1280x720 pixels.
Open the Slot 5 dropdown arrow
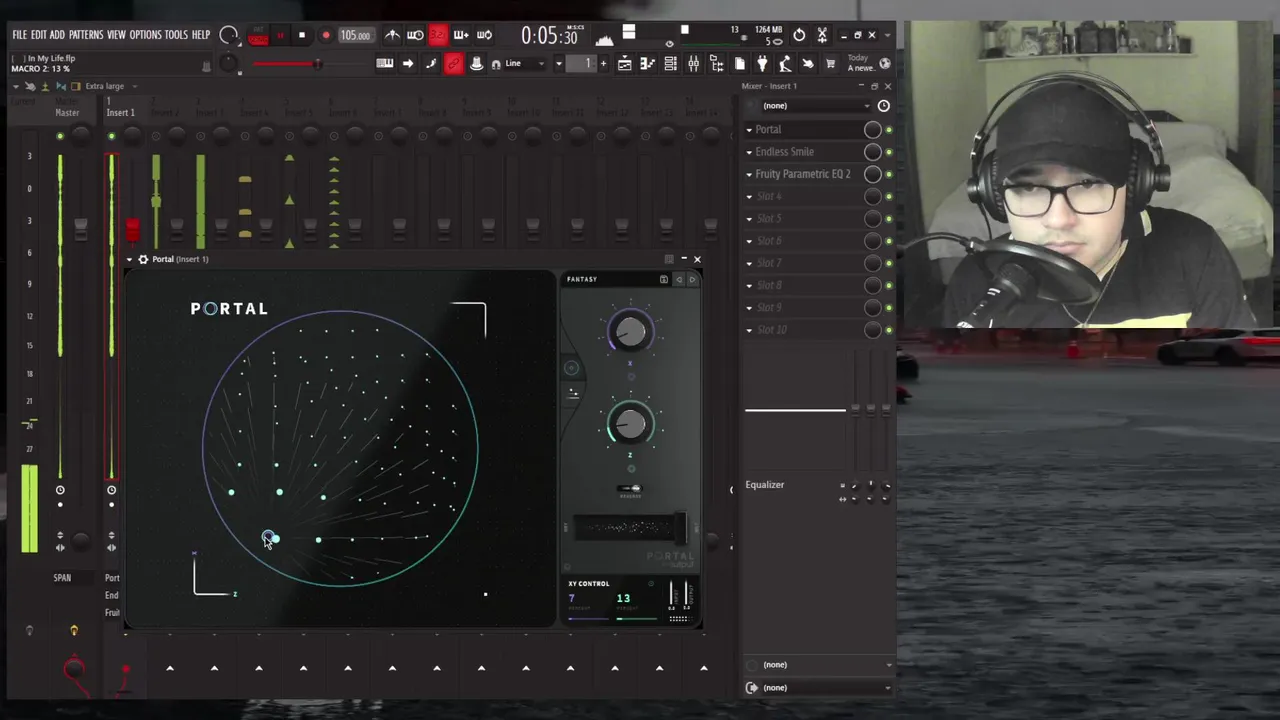click(x=749, y=219)
